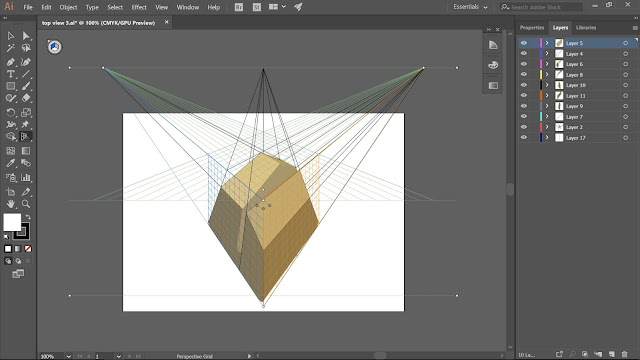Select the Zoom tool

tap(26, 204)
